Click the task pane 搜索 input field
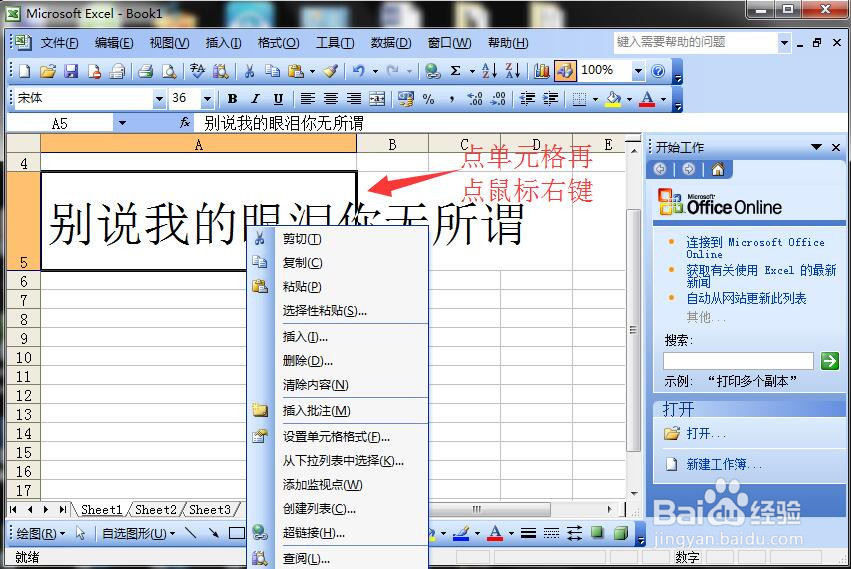The height and width of the screenshot is (569, 851). (x=738, y=361)
